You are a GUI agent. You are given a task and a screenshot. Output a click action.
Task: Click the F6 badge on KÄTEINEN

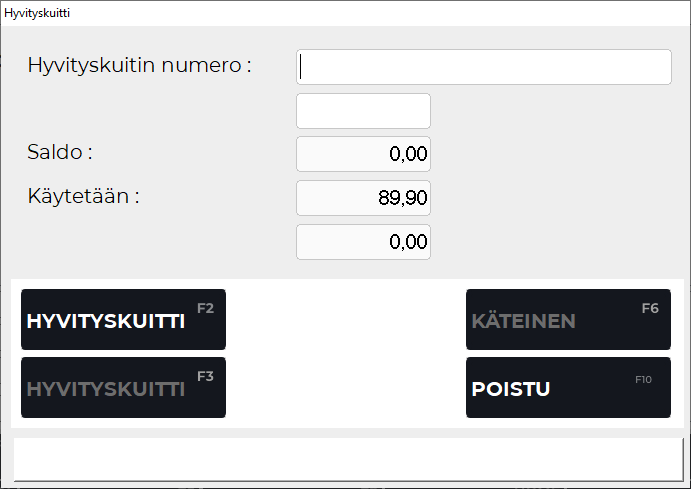click(650, 308)
